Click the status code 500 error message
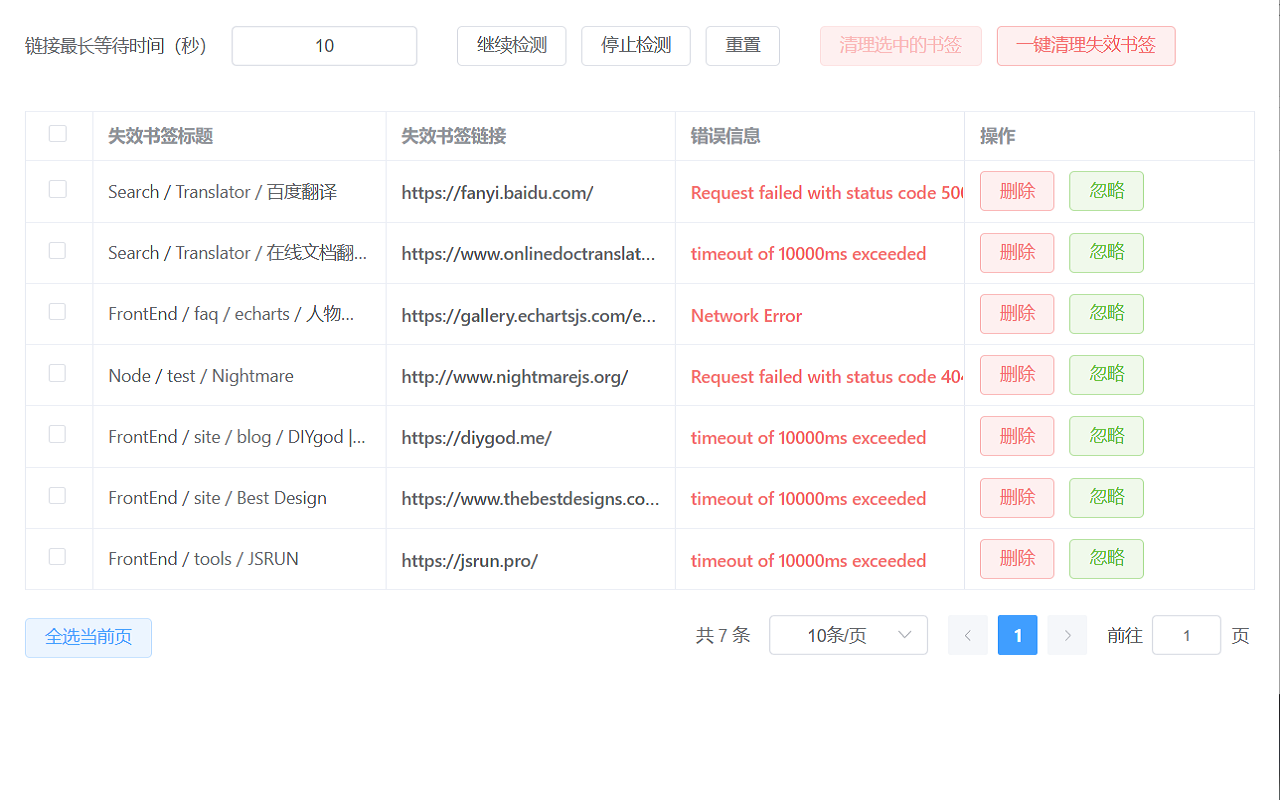 [x=827, y=193]
